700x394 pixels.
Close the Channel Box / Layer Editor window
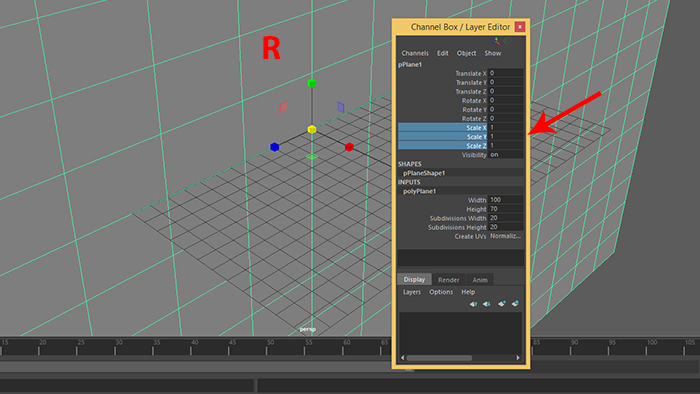click(x=520, y=27)
